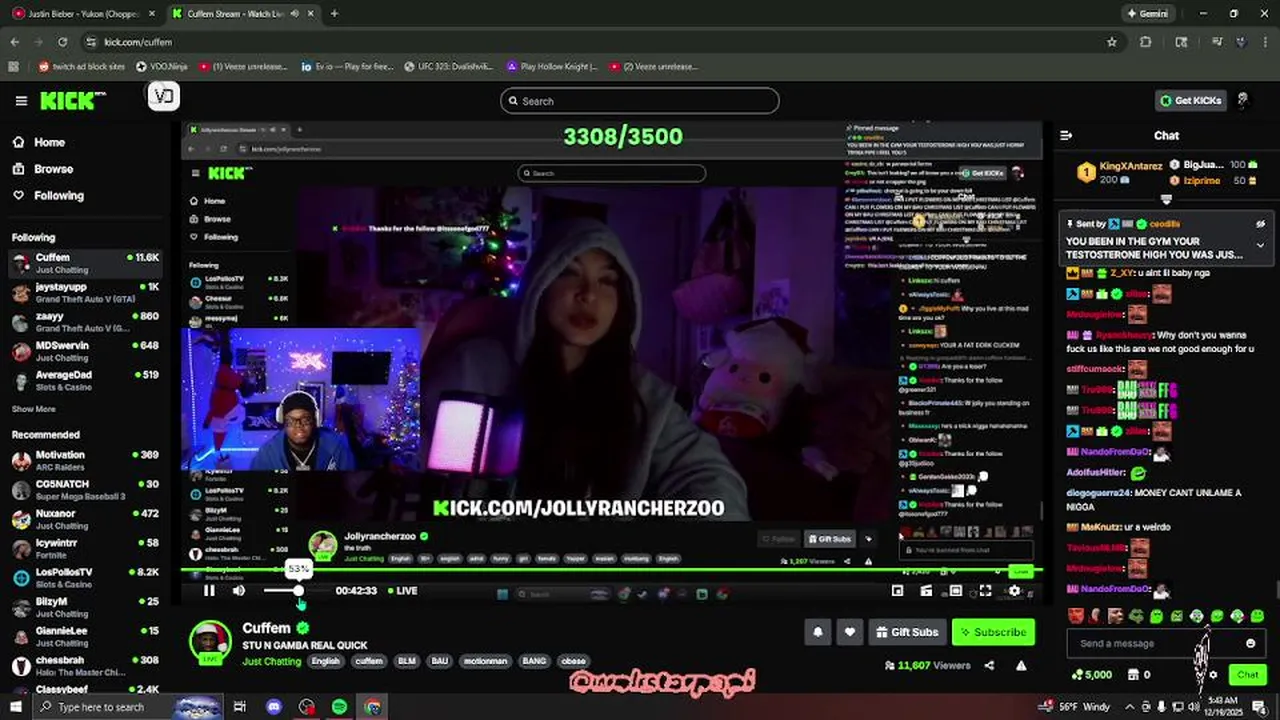This screenshot has height=720, width=1280.
Task: Toggle theater mode in player
Action: click(956, 591)
